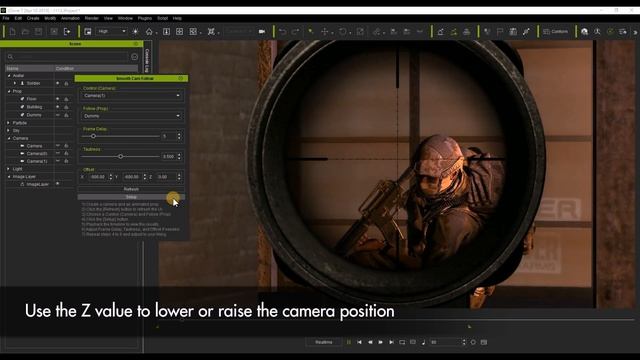Click the music note audio icon
Image resolution: width=640 pixels, height=360 pixels.
pyautogui.click(x=423, y=342)
